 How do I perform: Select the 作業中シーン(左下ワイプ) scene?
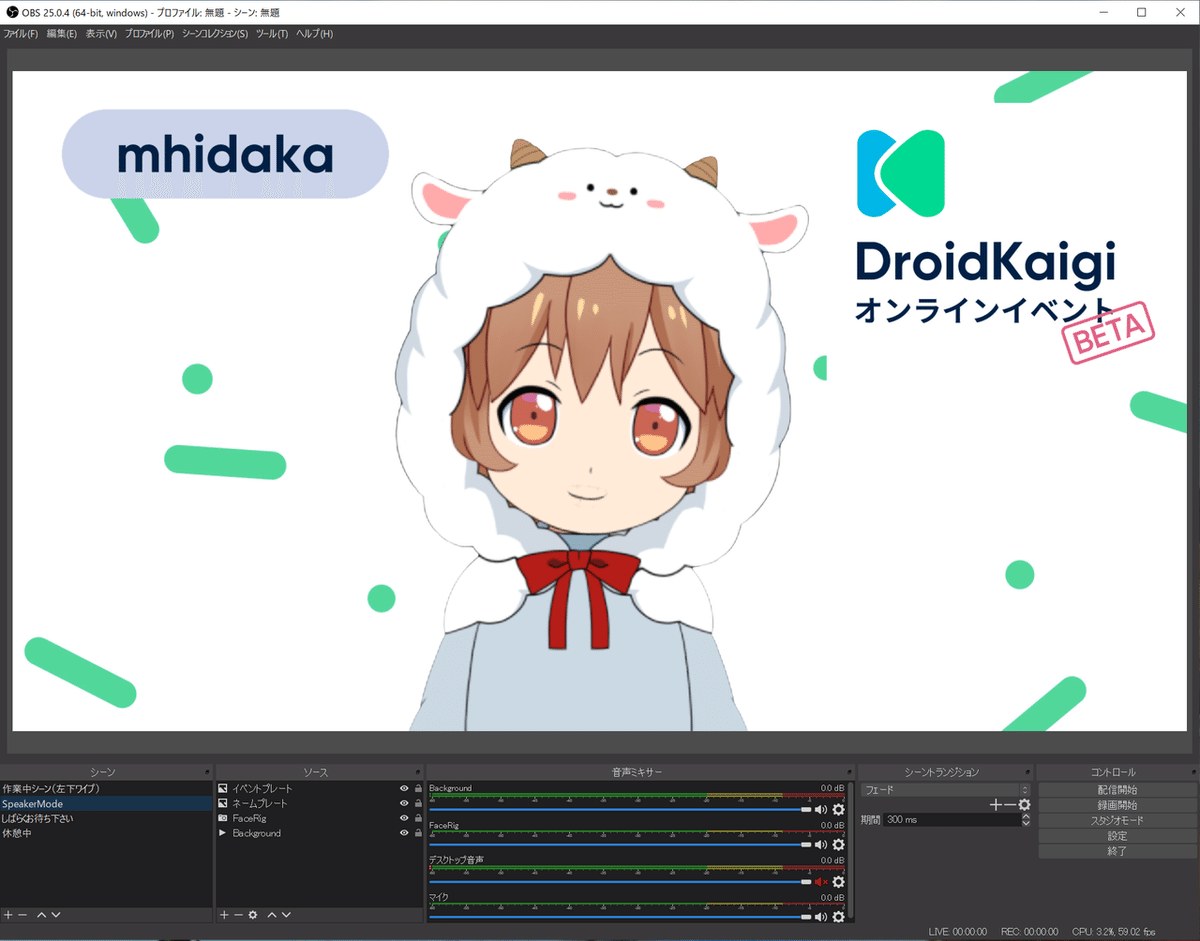coord(106,788)
